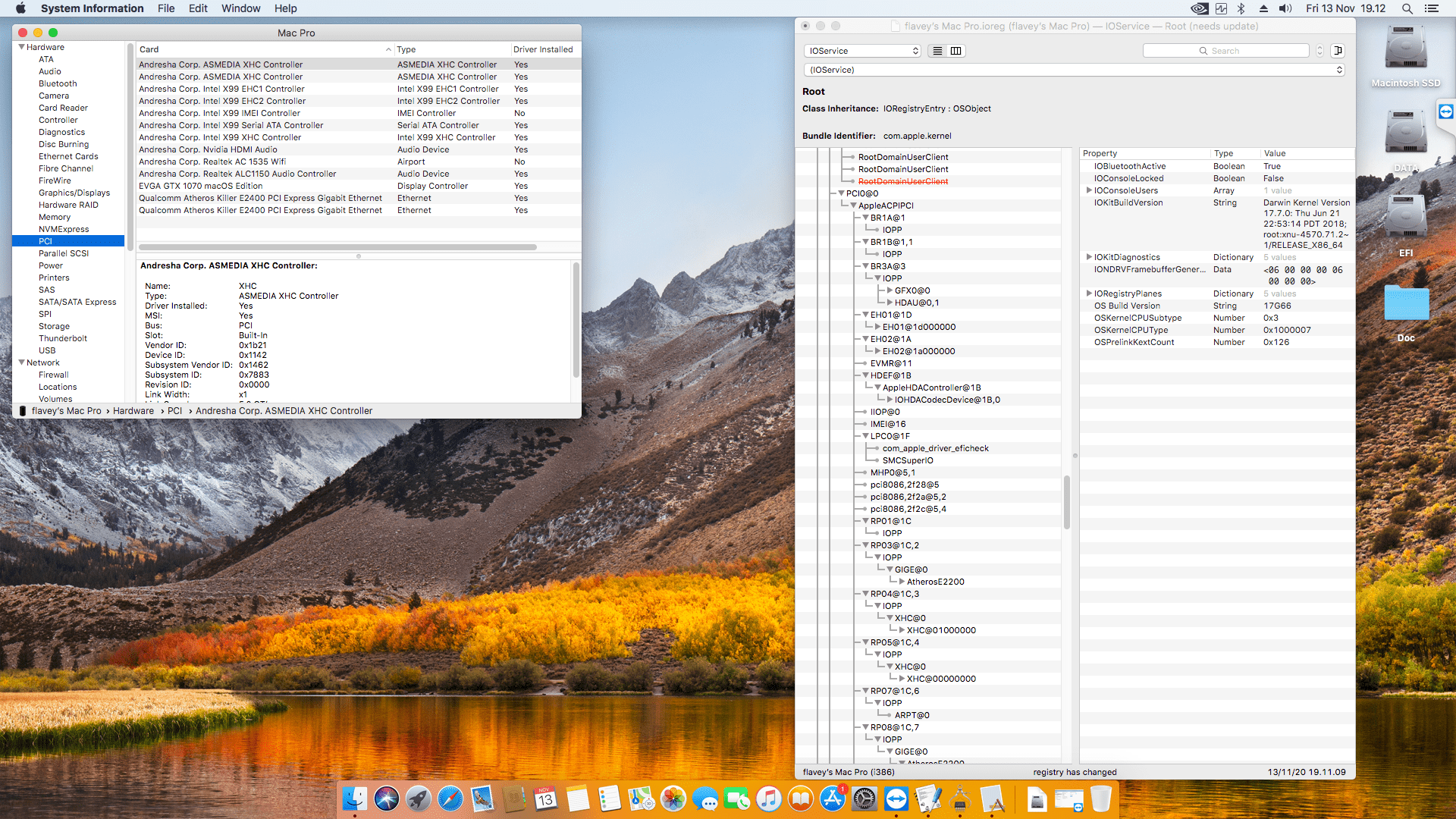The height and width of the screenshot is (819, 1456).
Task: Open the File menu
Action: [166, 8]
